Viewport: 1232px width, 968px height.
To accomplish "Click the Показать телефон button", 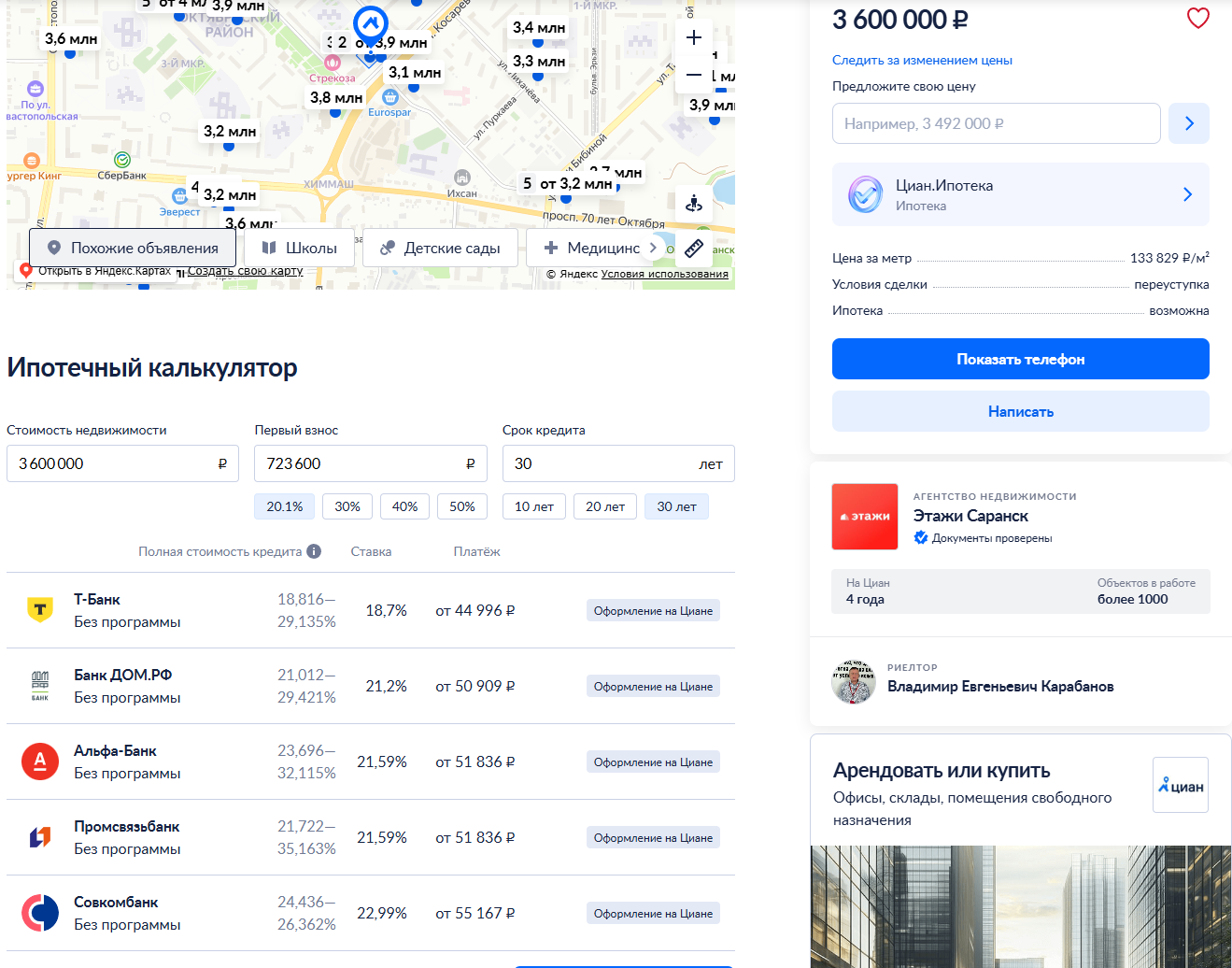I will 1021,359.
